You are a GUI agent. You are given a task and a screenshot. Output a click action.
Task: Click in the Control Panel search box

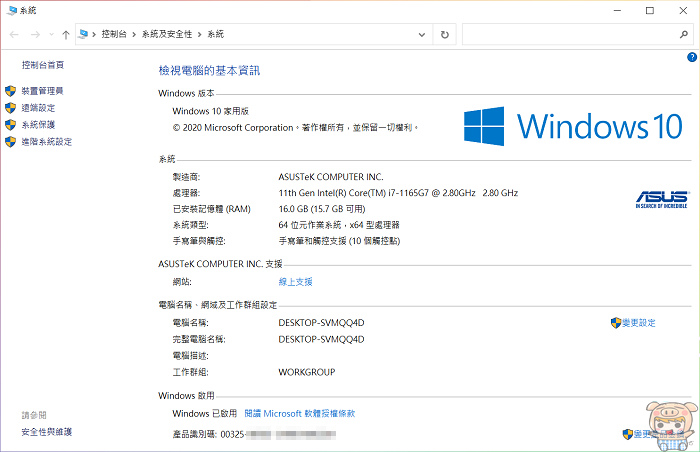pyautogui.click(x=565, y=34)
